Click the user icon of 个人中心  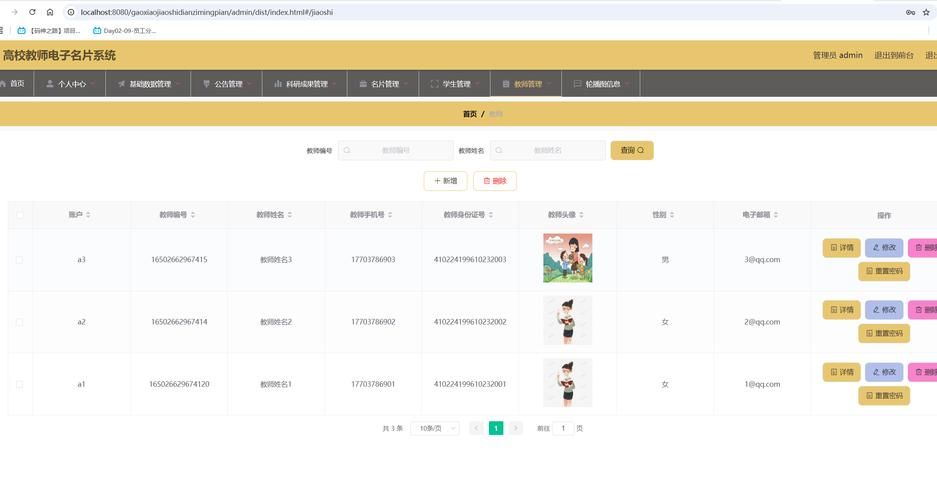50,84
